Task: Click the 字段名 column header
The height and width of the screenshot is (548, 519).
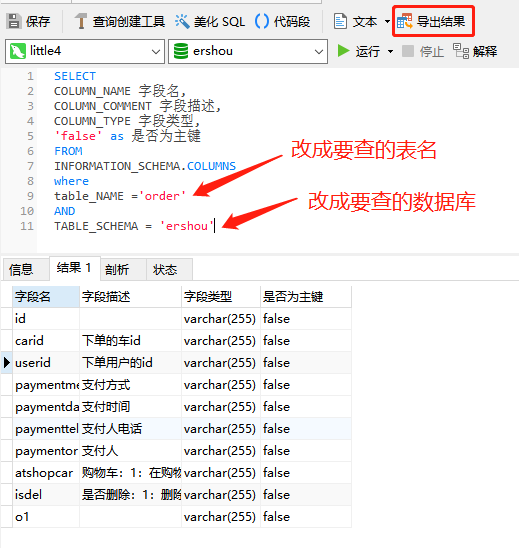Action: [46, 297]
